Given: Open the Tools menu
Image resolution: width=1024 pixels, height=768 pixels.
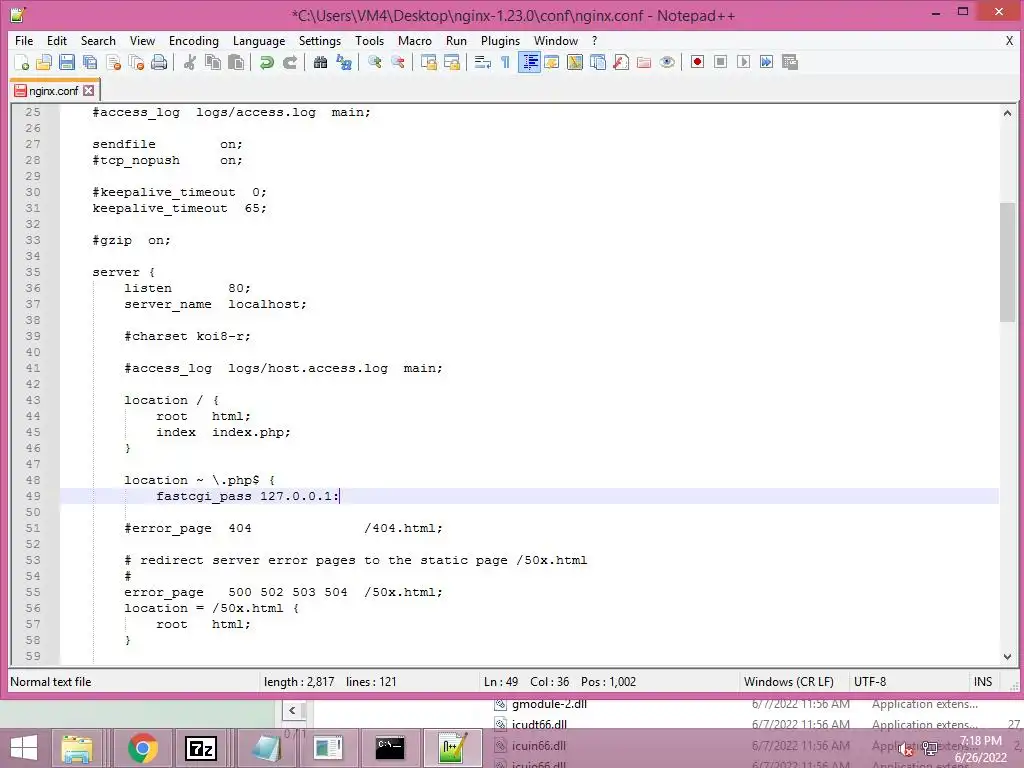Looking at the screenshot, I should [x=369, y=40].
